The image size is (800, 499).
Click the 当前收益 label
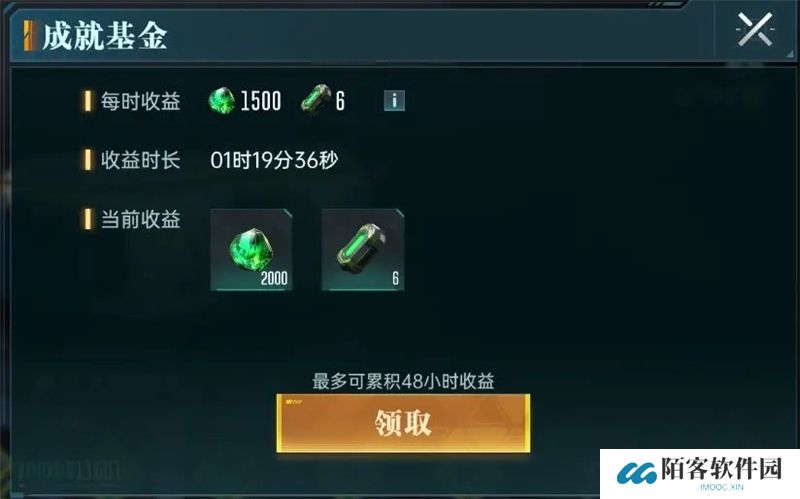tap(140, 219)
